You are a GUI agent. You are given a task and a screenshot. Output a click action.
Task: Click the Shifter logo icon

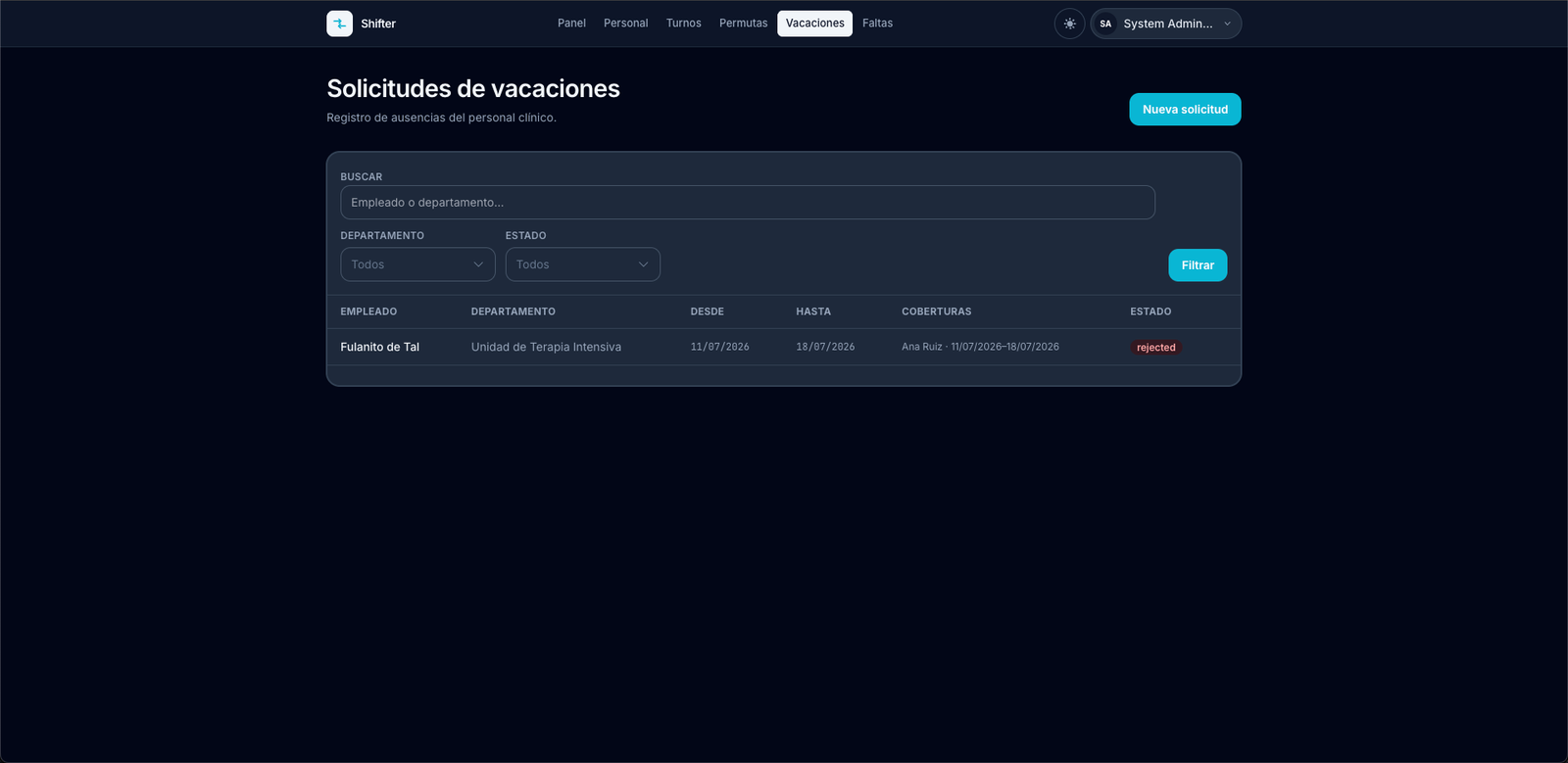pyautogui.click(x=339, y=24)
